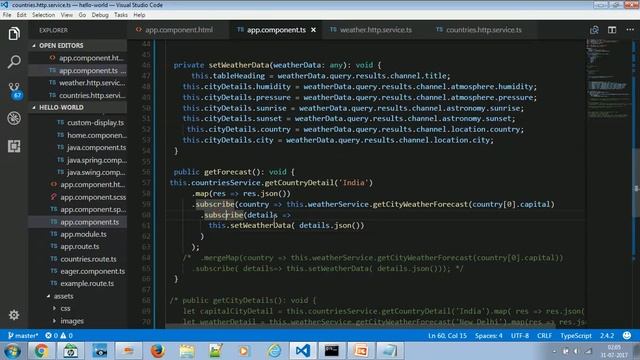Open changes icon in editor toolbar
This screenshot has width=640, height=360.
tap(594, 30)
